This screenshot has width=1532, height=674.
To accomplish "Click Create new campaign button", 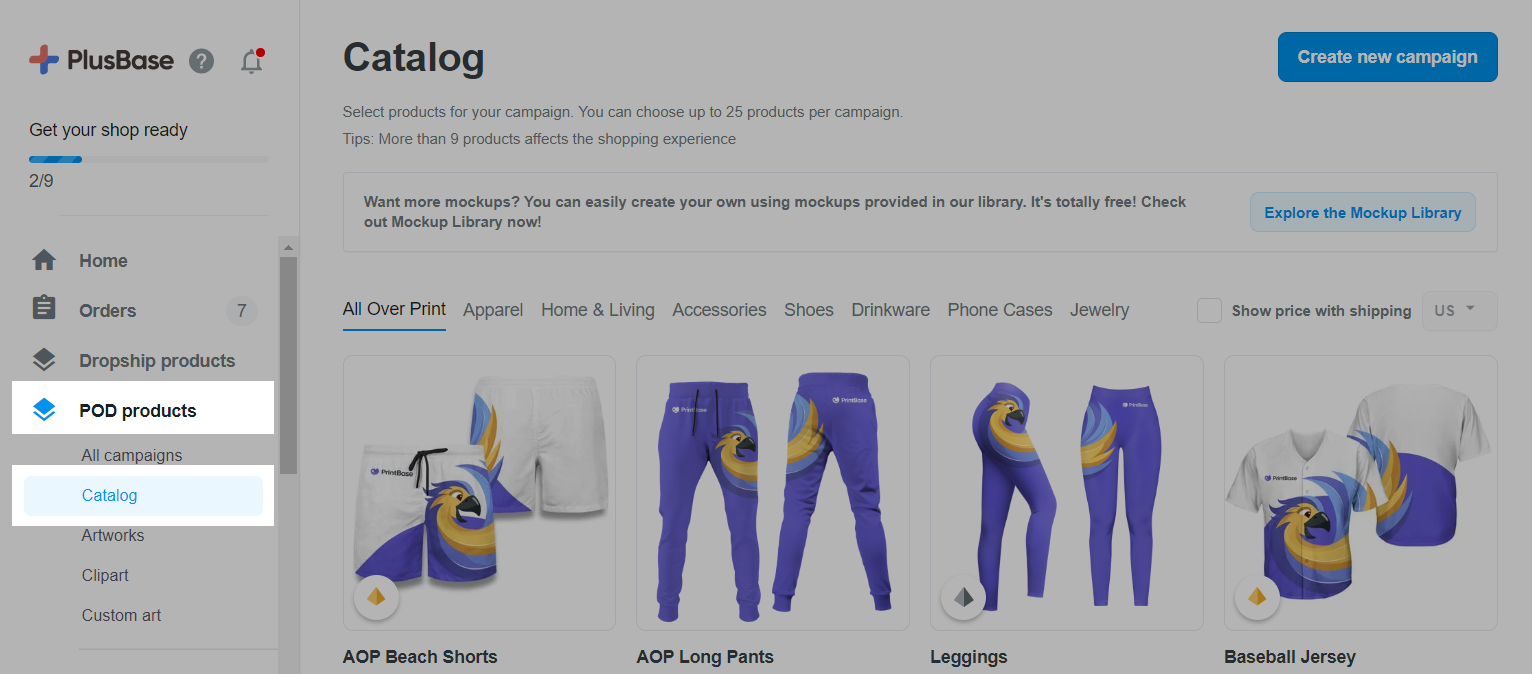I will pos(1387,57).
